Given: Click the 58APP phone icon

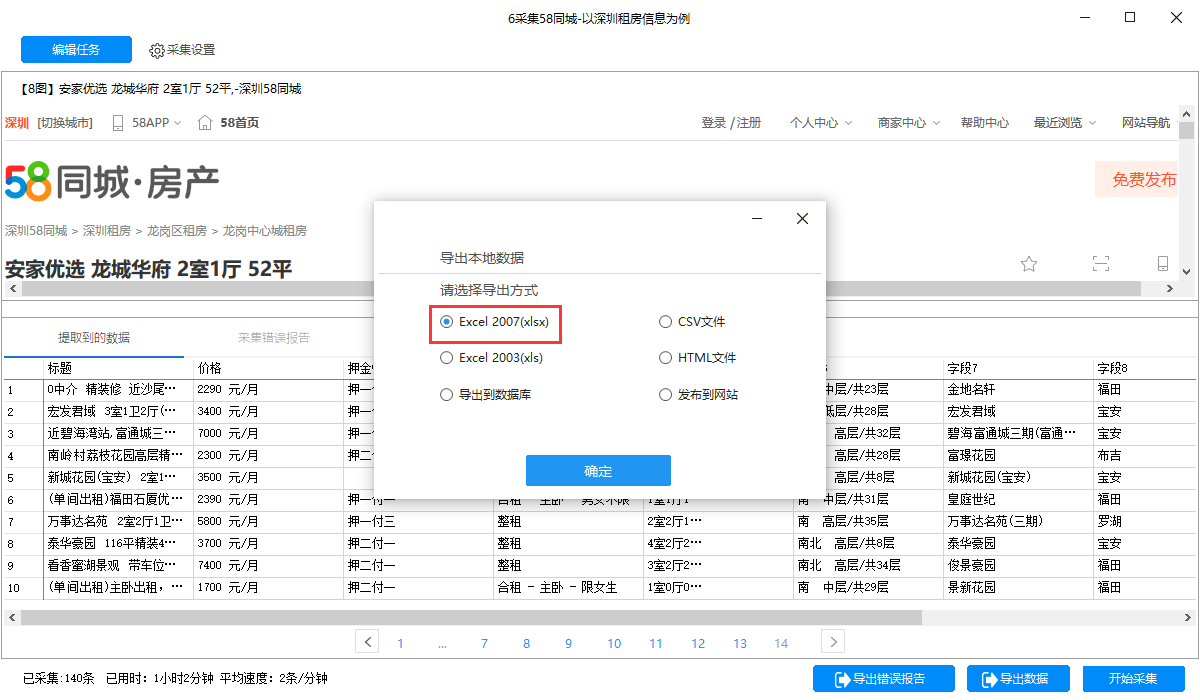Looking at the screenshot, I should (x=118, y=123).
